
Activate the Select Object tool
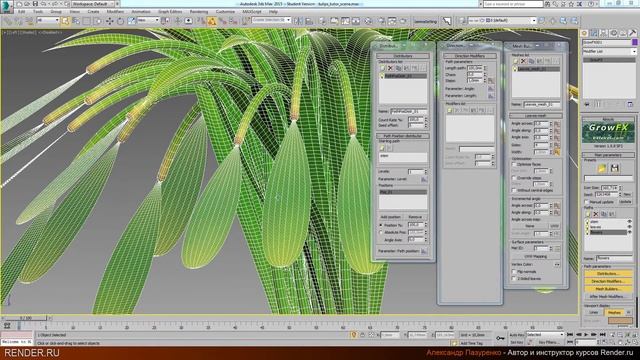click(66, 21)
